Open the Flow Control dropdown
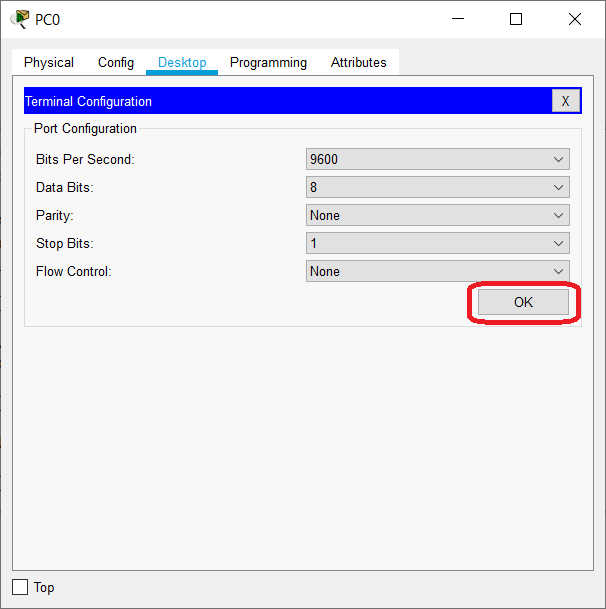The width and height of the screenshot is (606, 609). click(438, 271)
